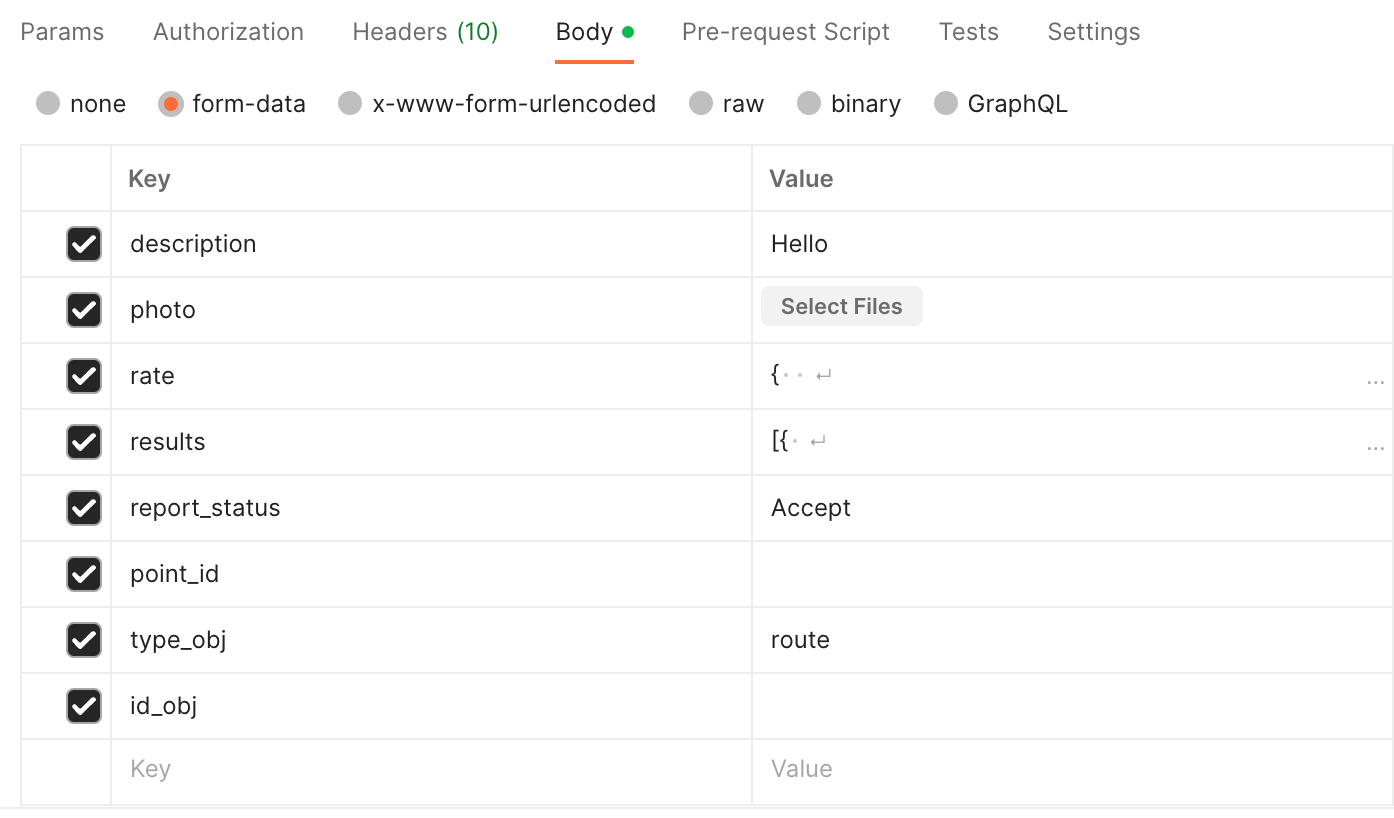The width and height of the screenshot is (1394, 818).
Task: Toggle the type_obj row checkbox
Action: [x=84, y=640]
